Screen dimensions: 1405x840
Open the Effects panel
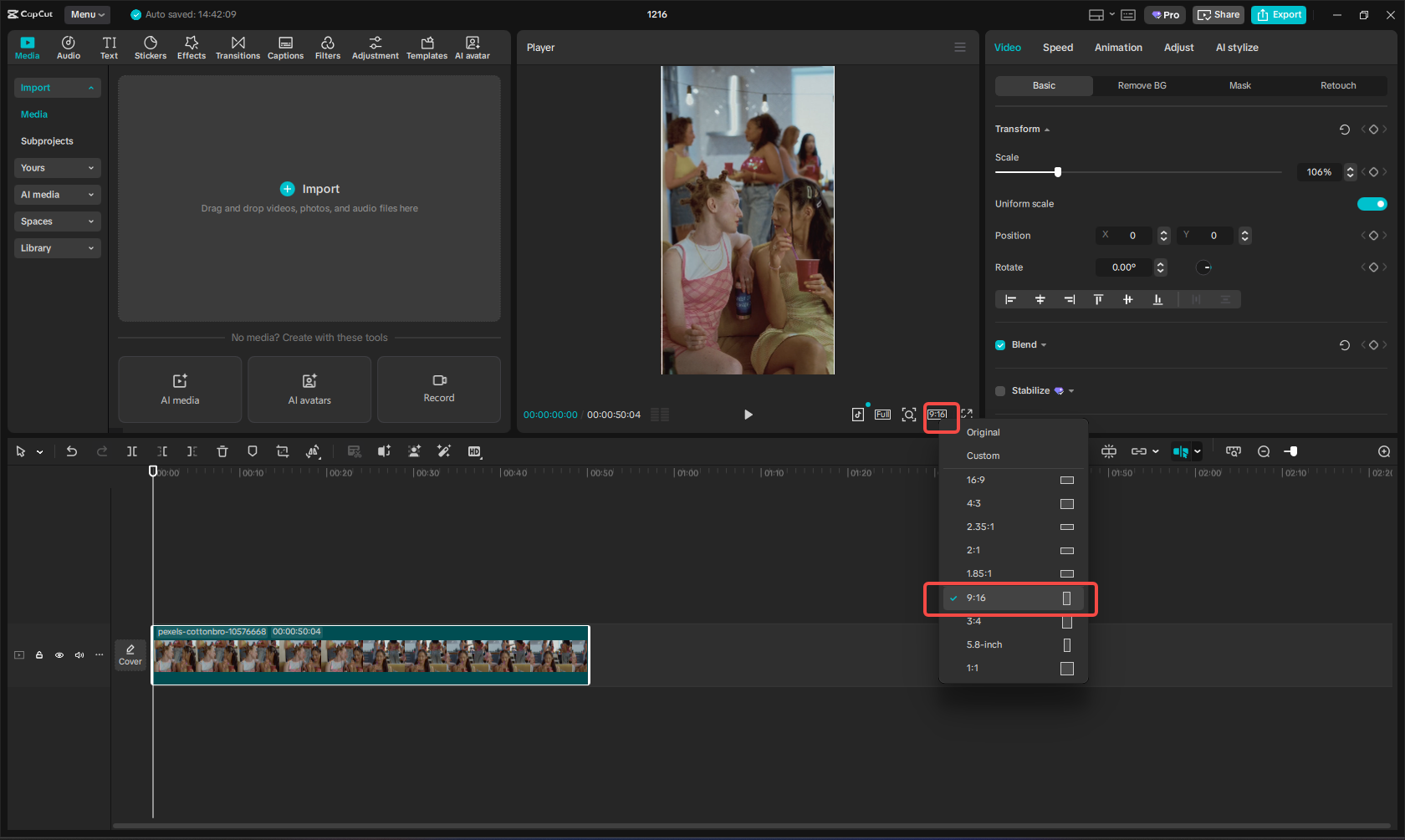[192, 47]
